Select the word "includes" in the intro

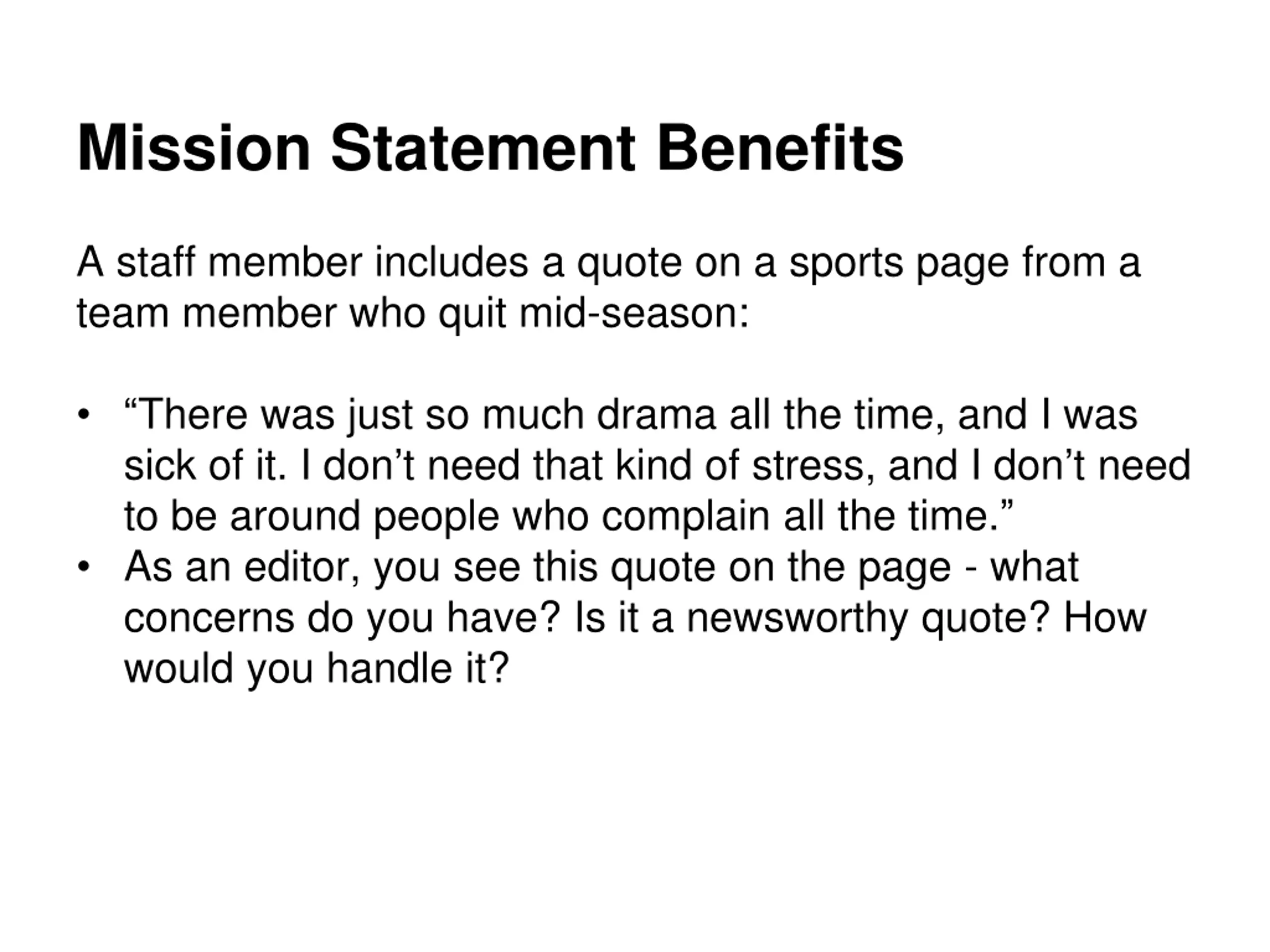click(x=451, y=263)
